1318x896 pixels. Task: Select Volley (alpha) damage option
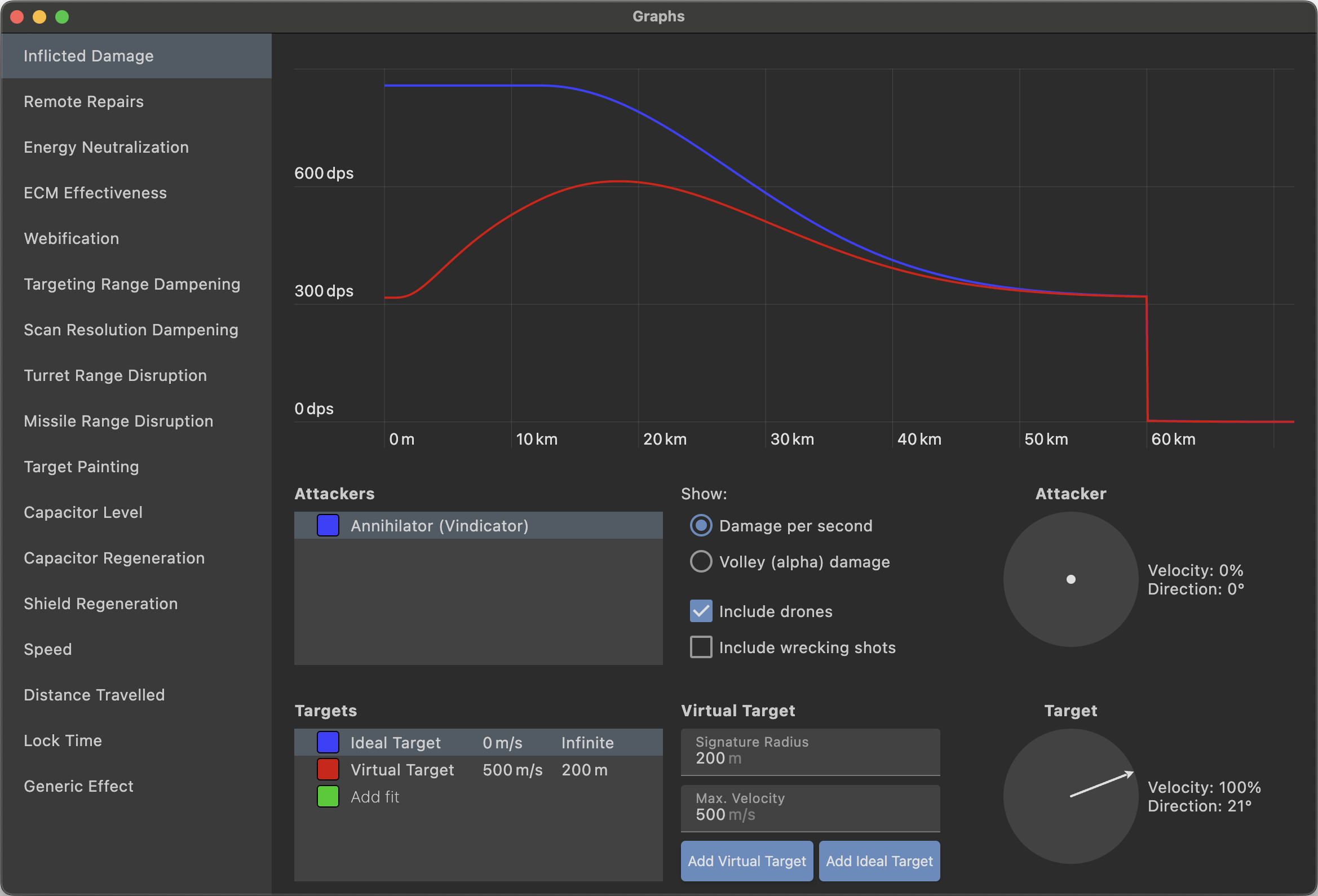tap(701, 561)
